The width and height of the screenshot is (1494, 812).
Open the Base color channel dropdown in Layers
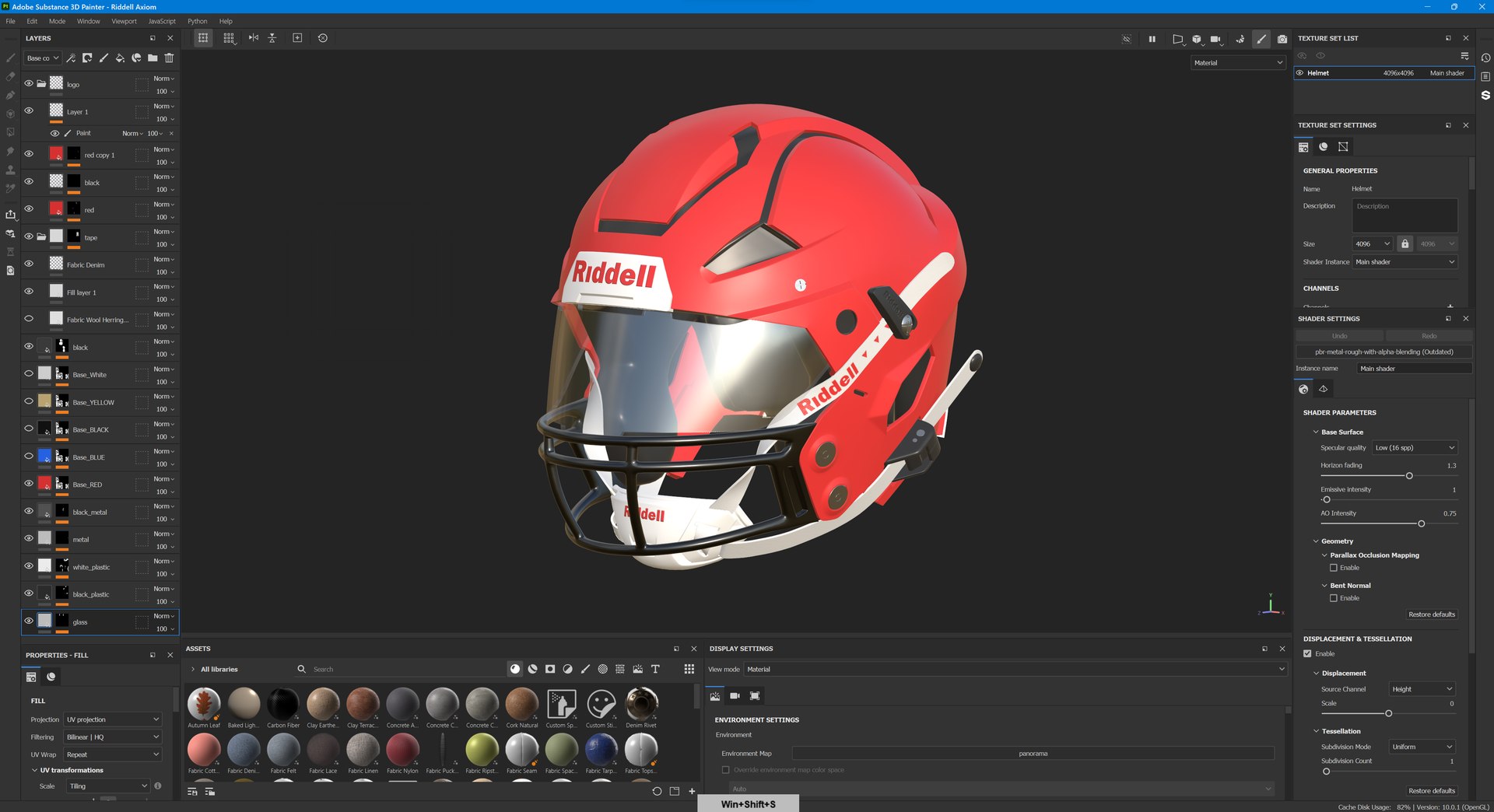[42, 58]
